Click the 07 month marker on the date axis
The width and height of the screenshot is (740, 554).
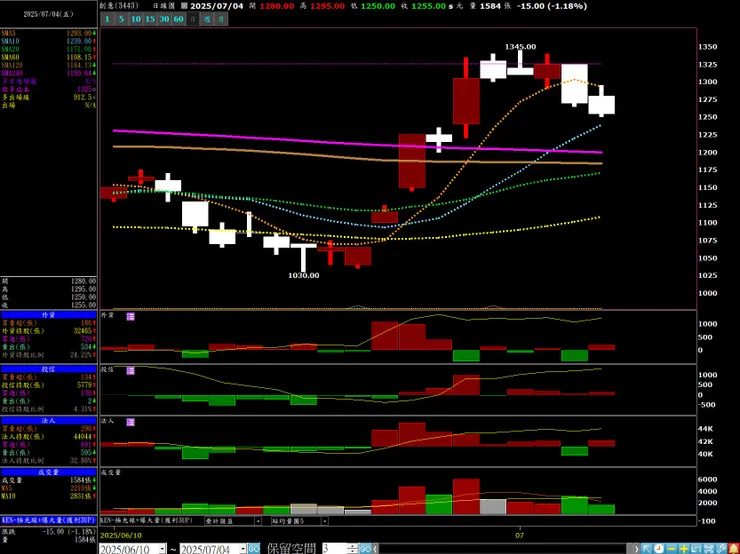click(519, 535)
